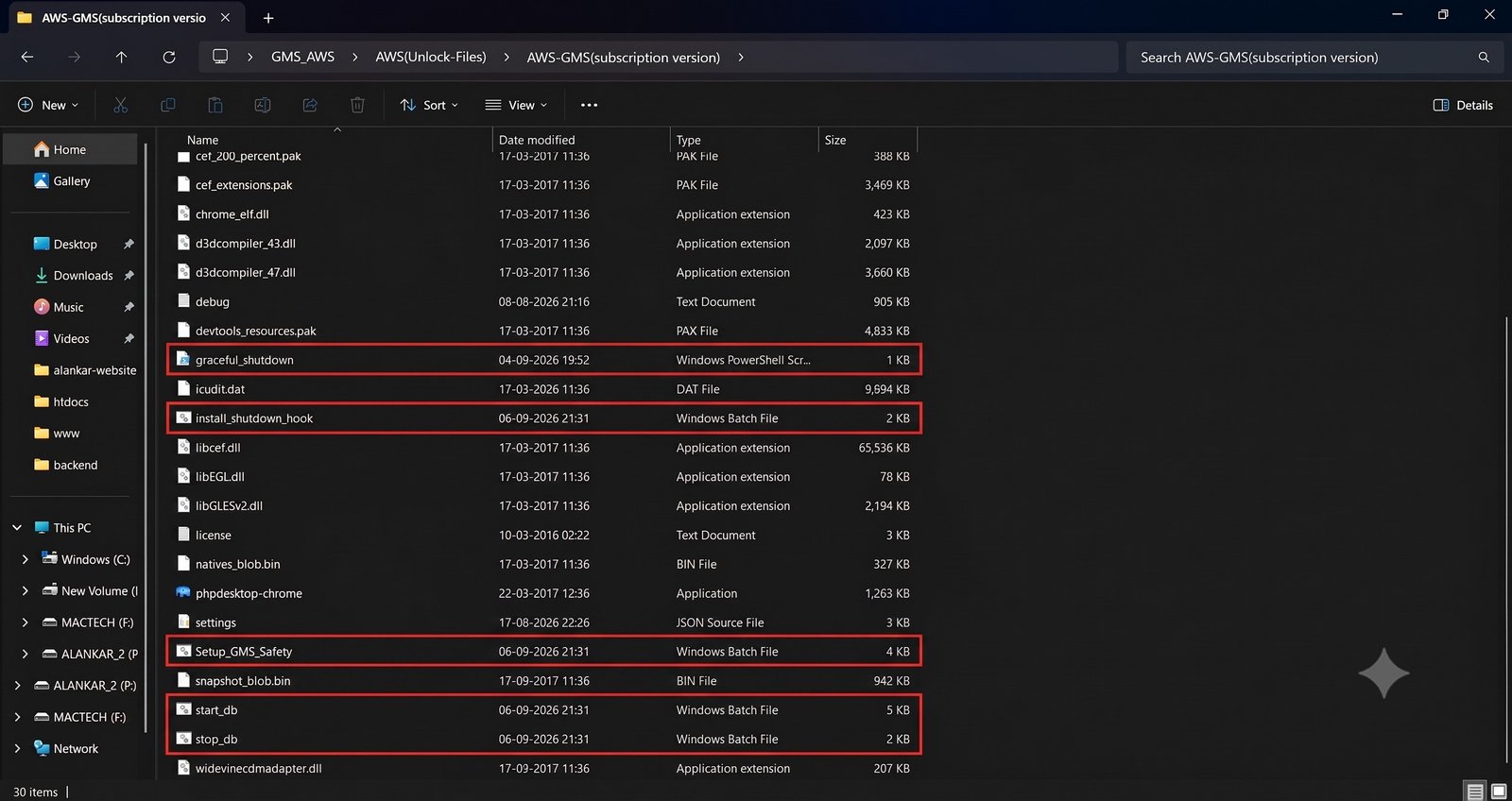Select the MACTECH (F:) drive under This PC

click(97, 622)
